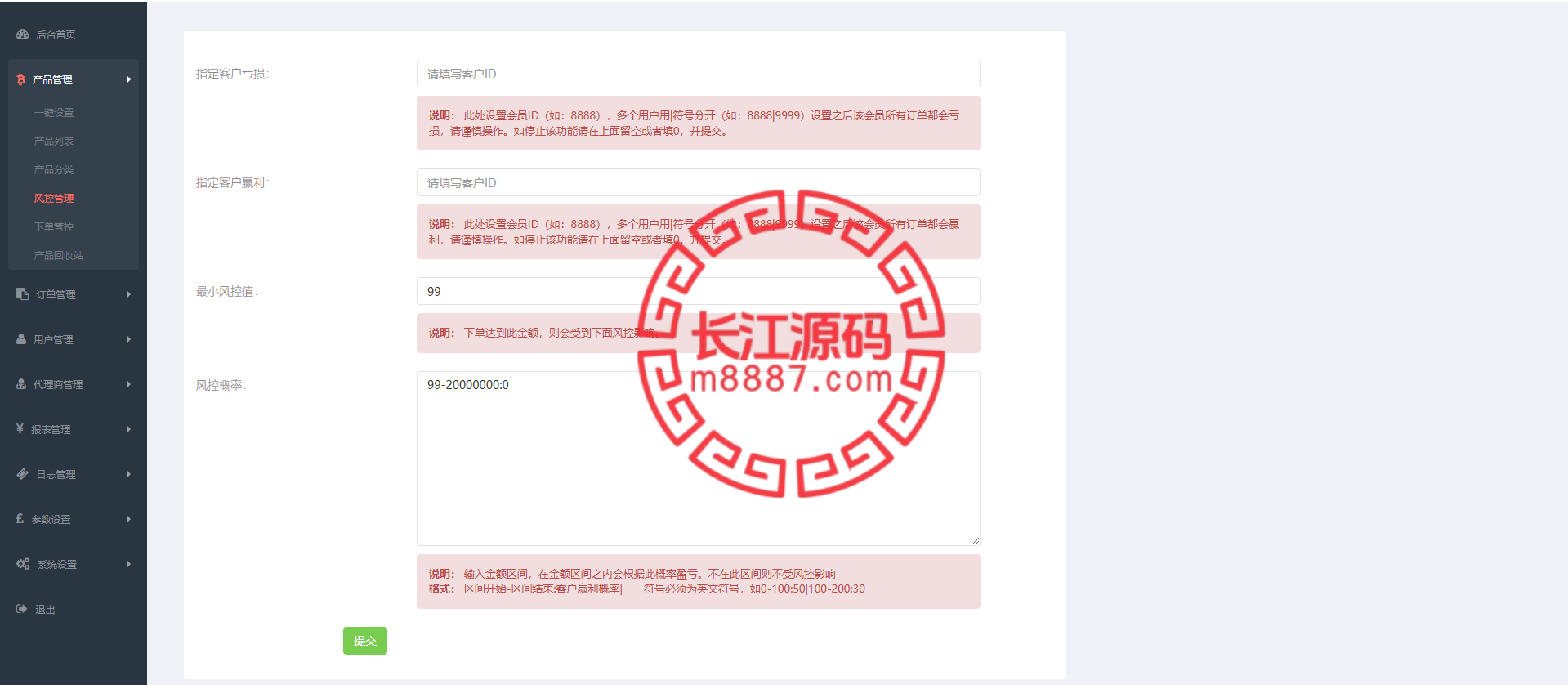Click the 风控概率 label

pyautogui.click(x=221, y=386)
